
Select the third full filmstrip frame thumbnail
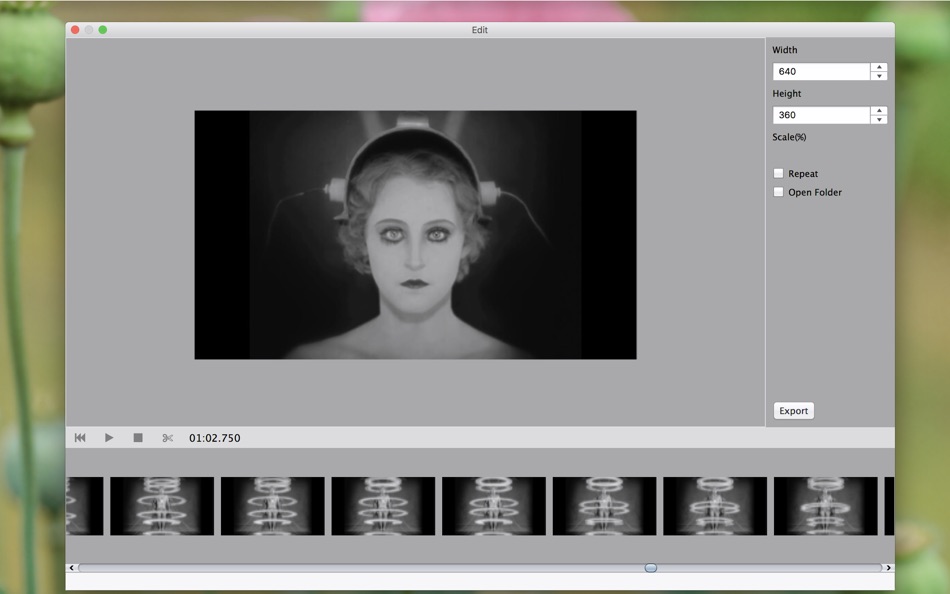click(383, 506)
